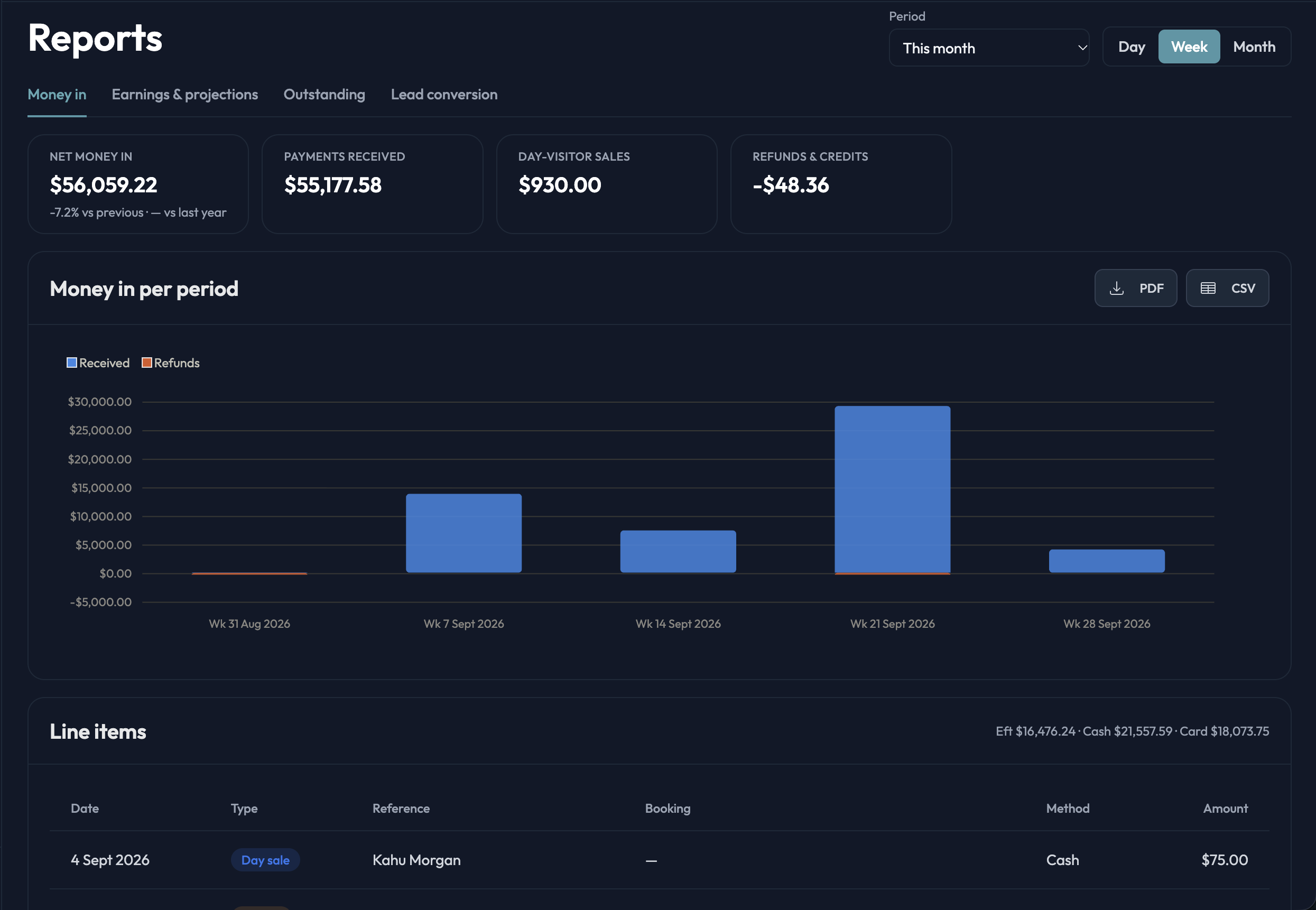Sort by the Method column header
The height and width of the screenshot is (910, 1316).
pyautogui.click(x=1068, y=809)
